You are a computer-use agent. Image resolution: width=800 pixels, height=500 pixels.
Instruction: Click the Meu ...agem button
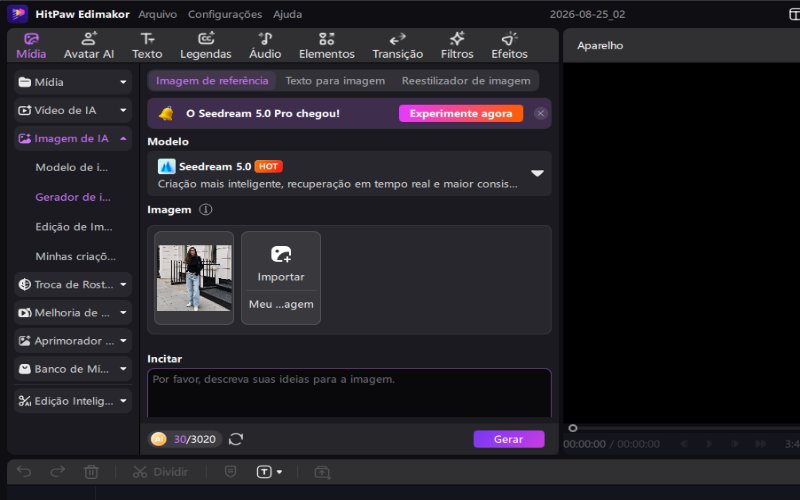pyautogui.click(x=281, y=305)
